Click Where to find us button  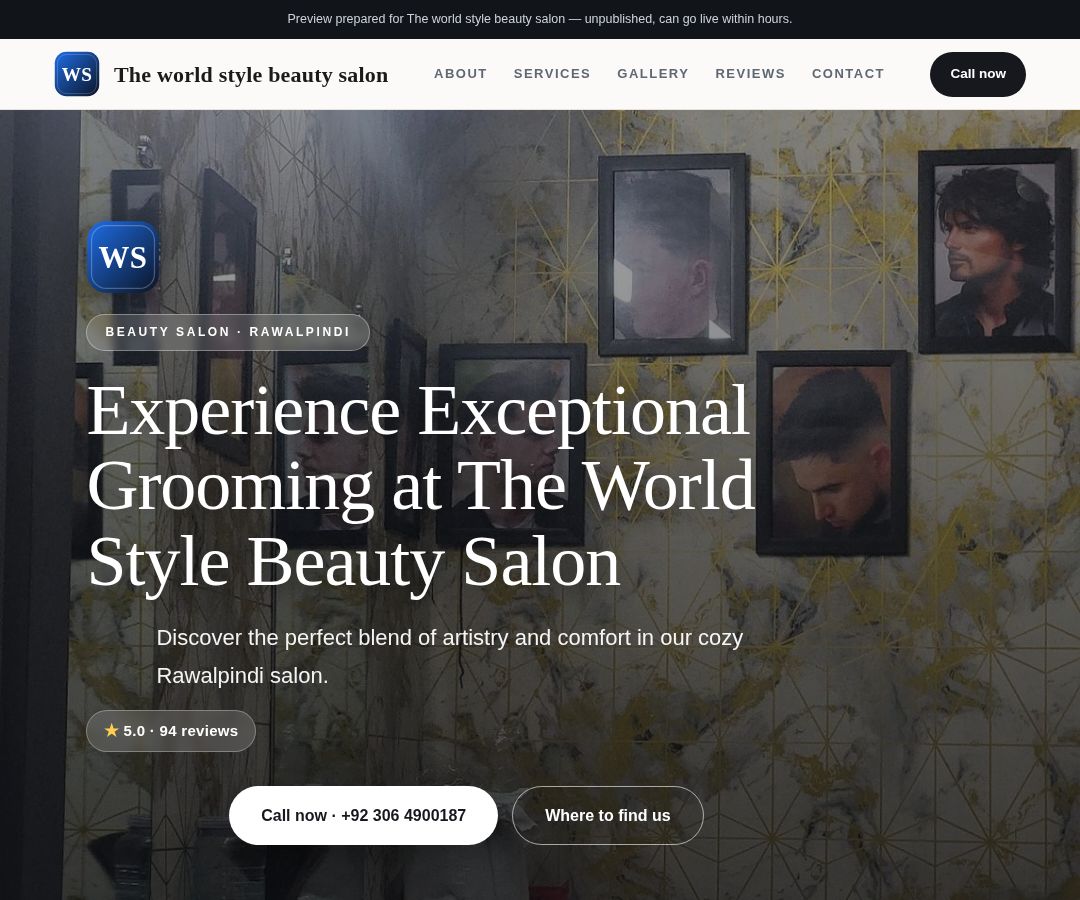point(608,815)
